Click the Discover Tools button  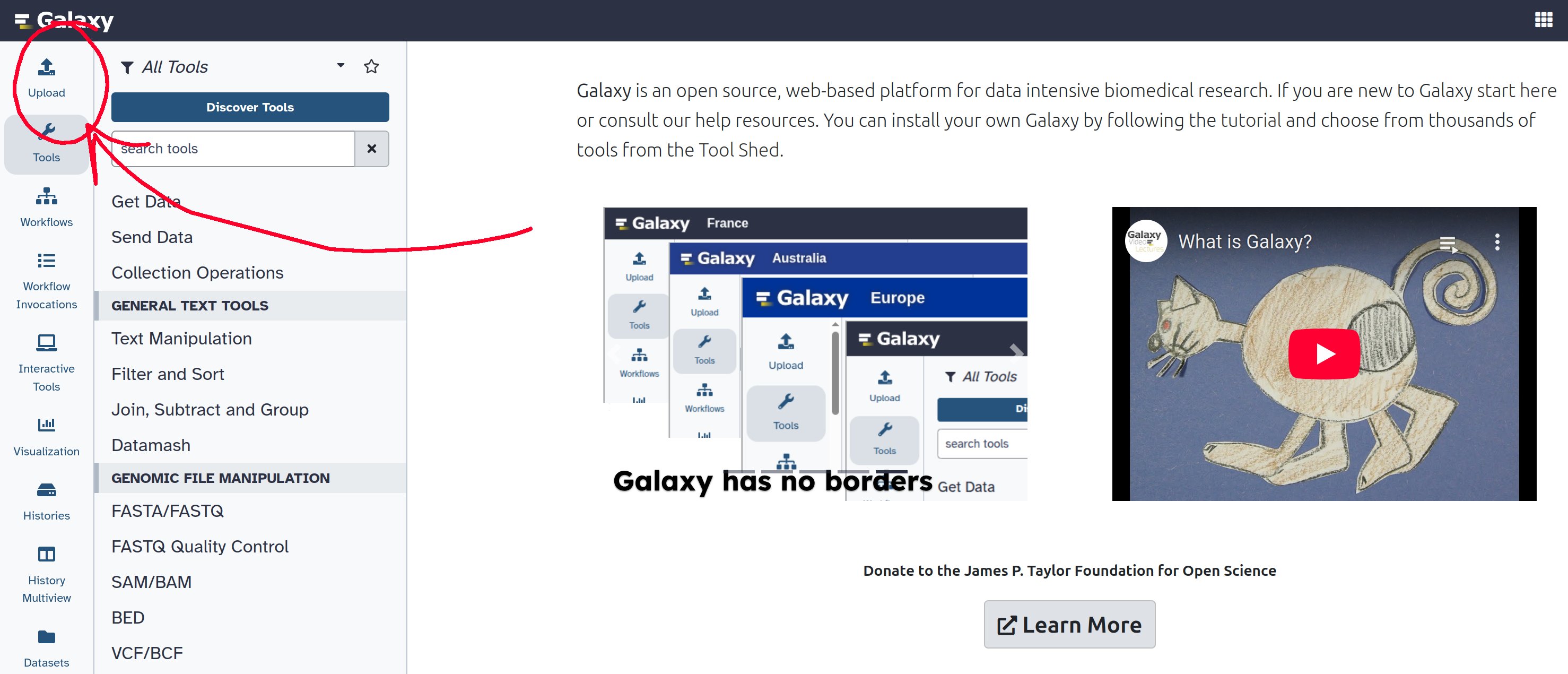click(250, 107)
